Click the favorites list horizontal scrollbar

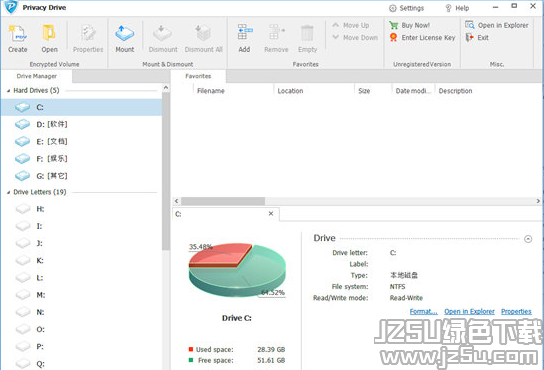tap(357, 201)
